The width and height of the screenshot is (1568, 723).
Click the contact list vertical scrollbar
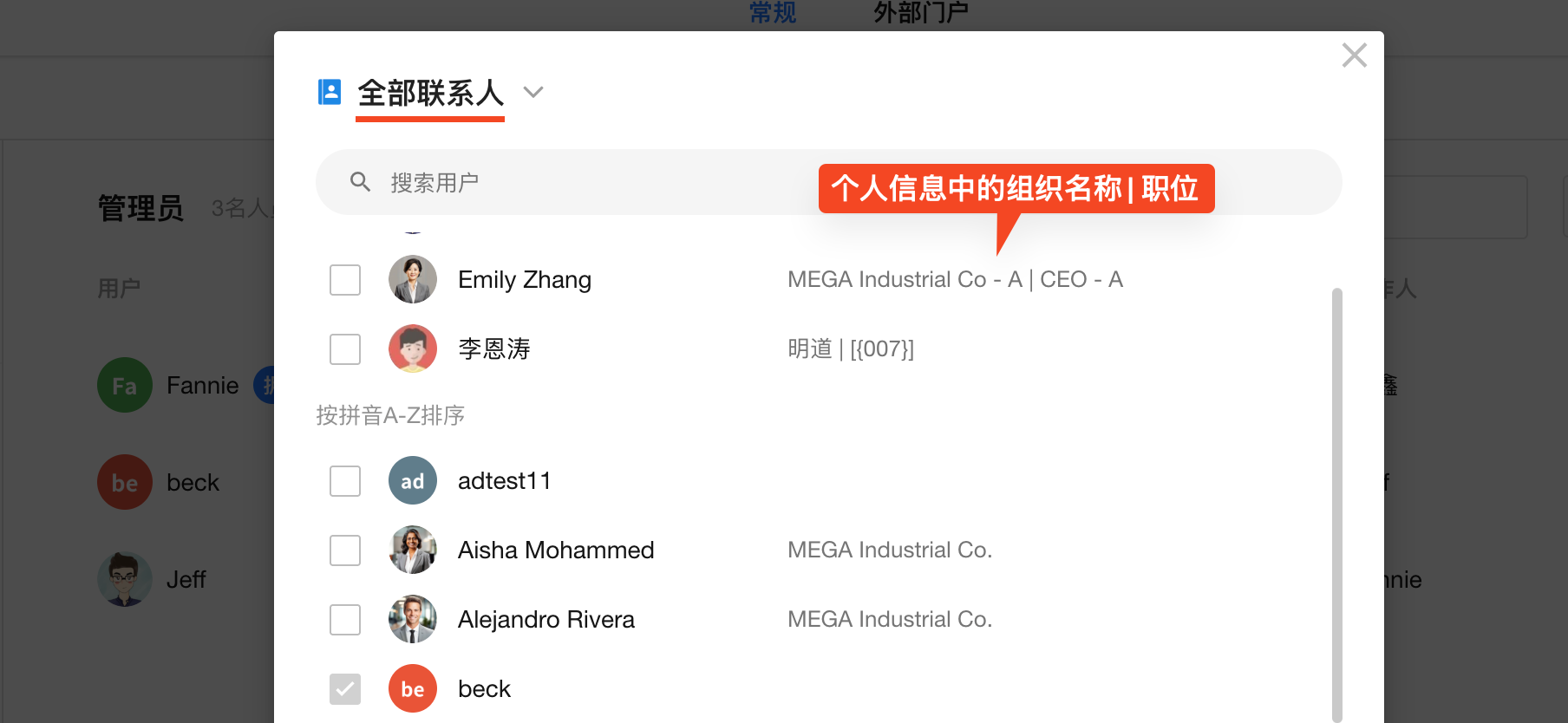click(x=1336, y=503)
